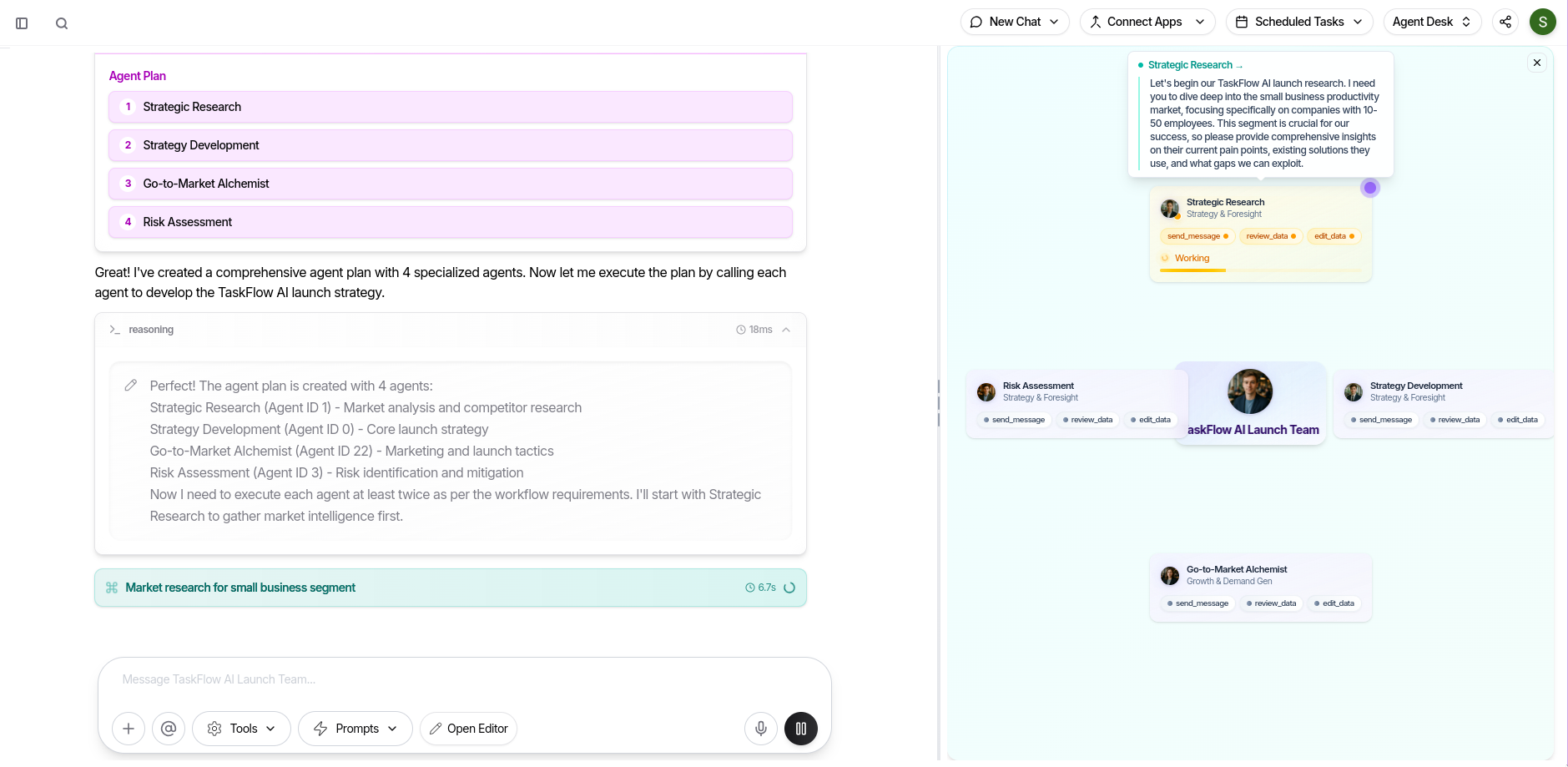Image resolution: width=1568 pixels, height=767 pixels.
Task: Open the Tools dropdown
Action: (241, 729)
